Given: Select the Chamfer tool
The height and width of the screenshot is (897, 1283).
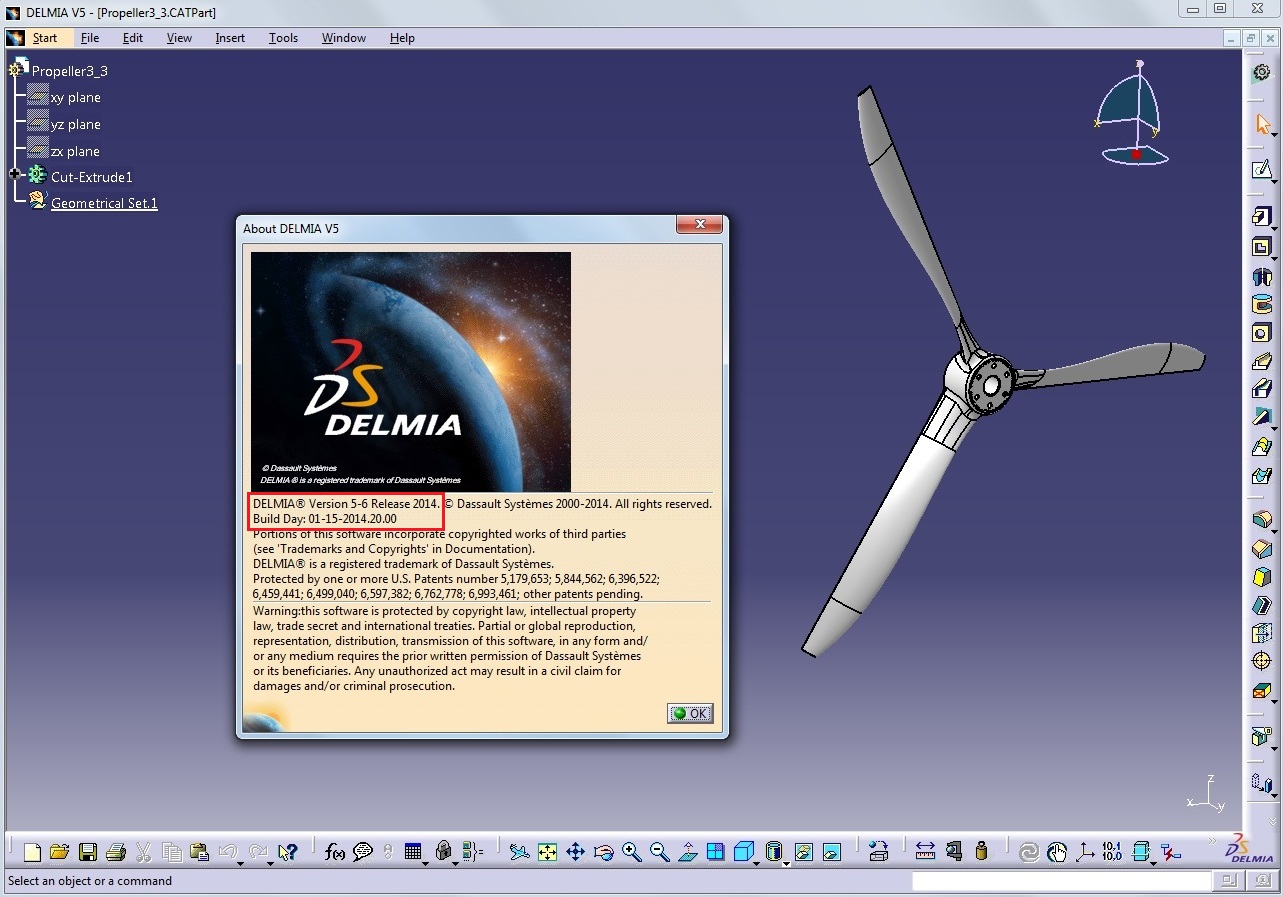Looking at the screenshot, I should coord(1261,548).
